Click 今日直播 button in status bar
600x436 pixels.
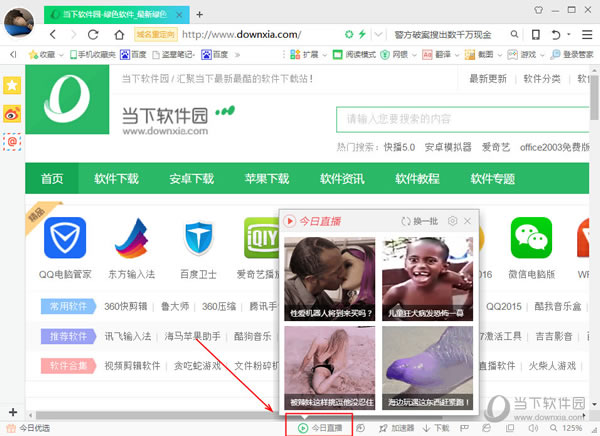point(319,428)
